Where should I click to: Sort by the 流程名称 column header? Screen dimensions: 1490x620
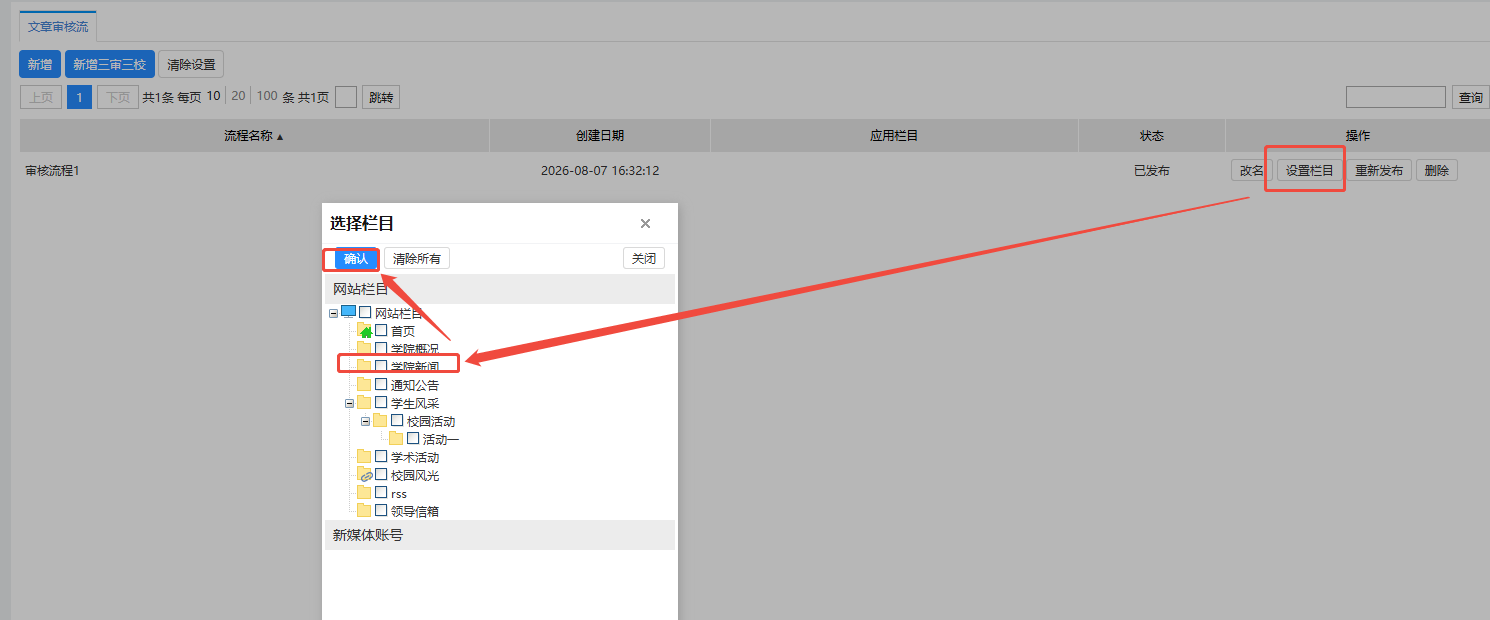(x=254, y=136)
